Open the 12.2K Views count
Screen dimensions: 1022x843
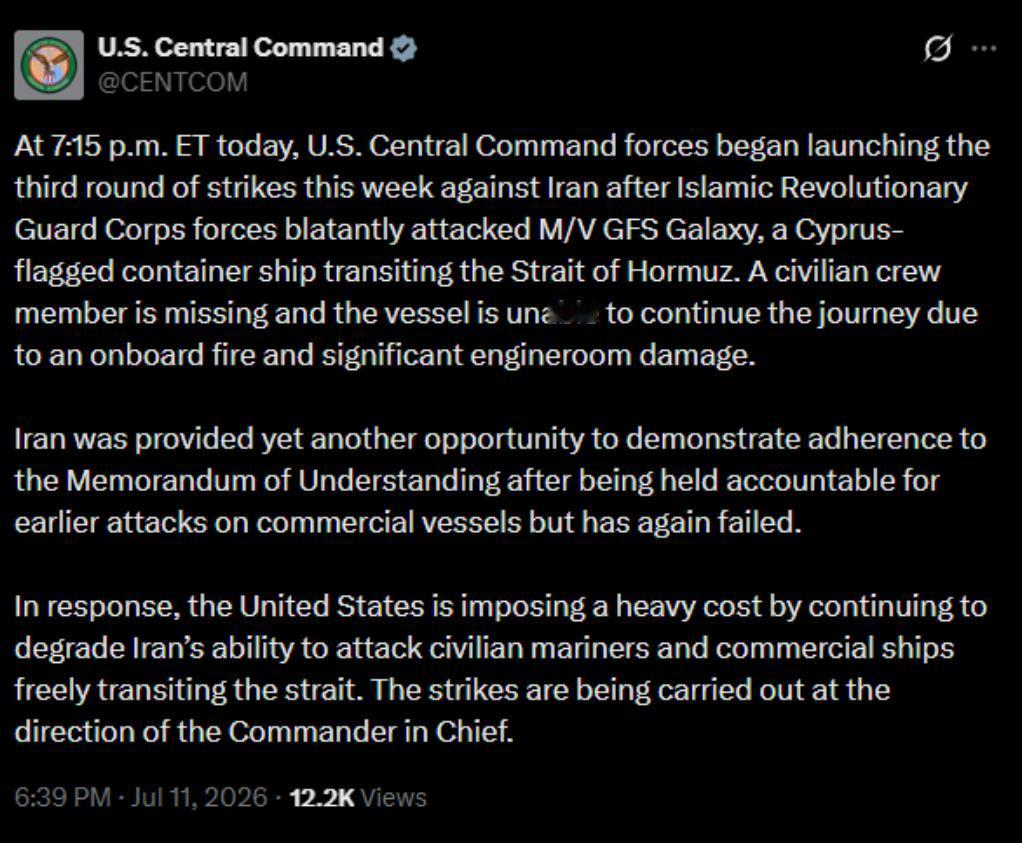[x=358, y=797]
